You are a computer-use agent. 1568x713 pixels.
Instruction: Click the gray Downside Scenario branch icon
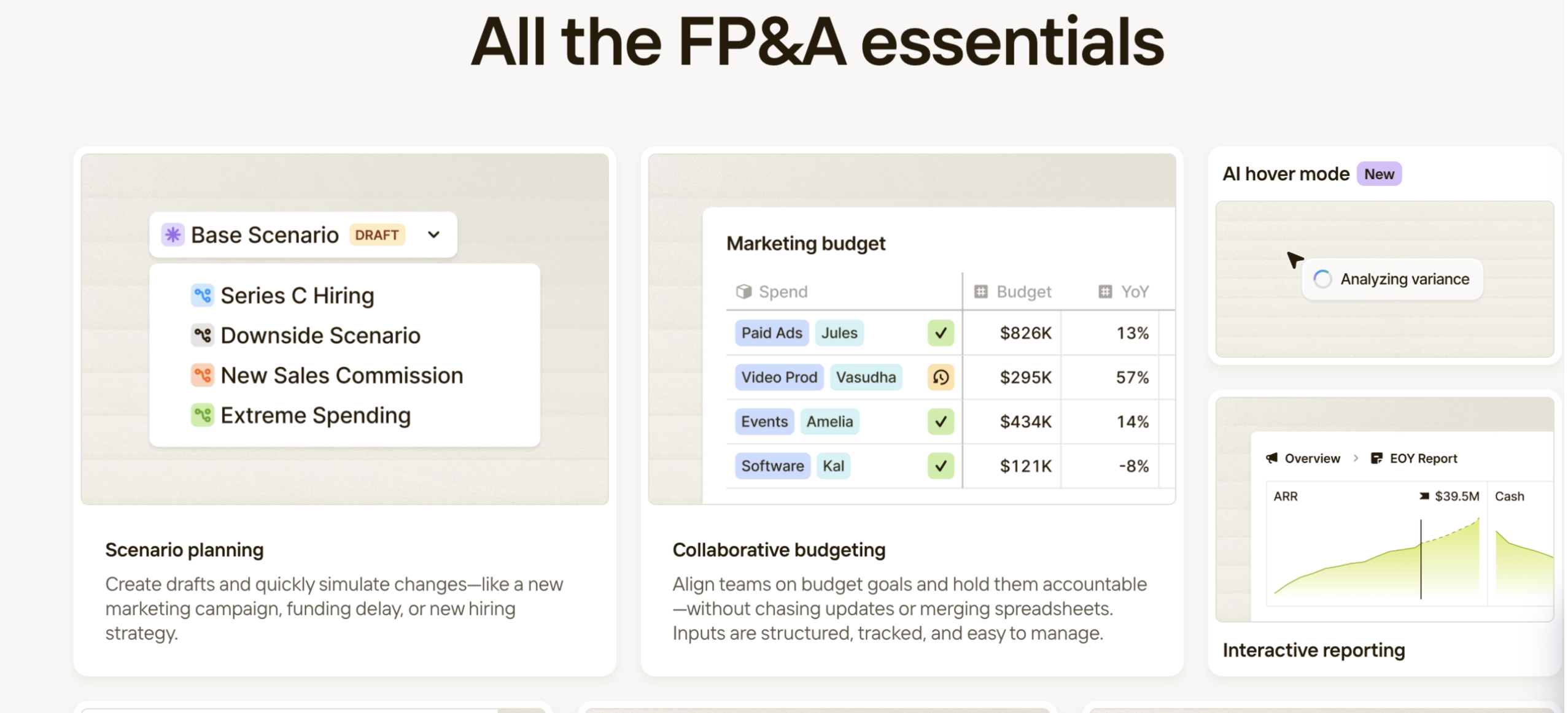[202, 335]
